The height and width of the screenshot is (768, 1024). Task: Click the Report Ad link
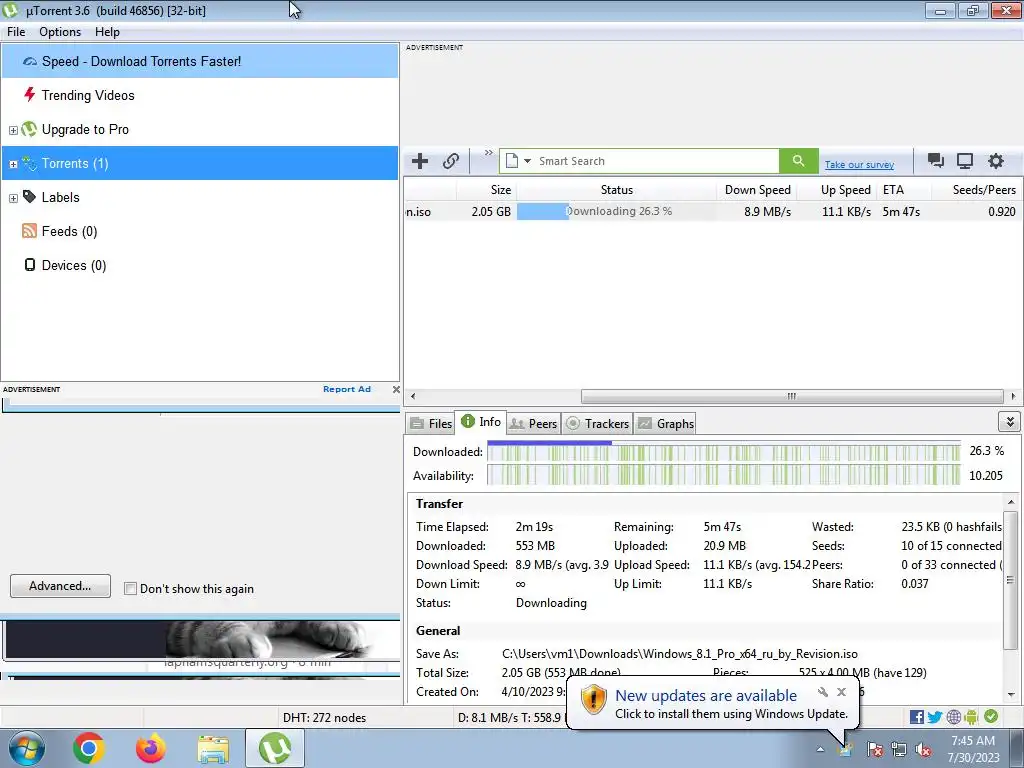click(x=347, y=389)
